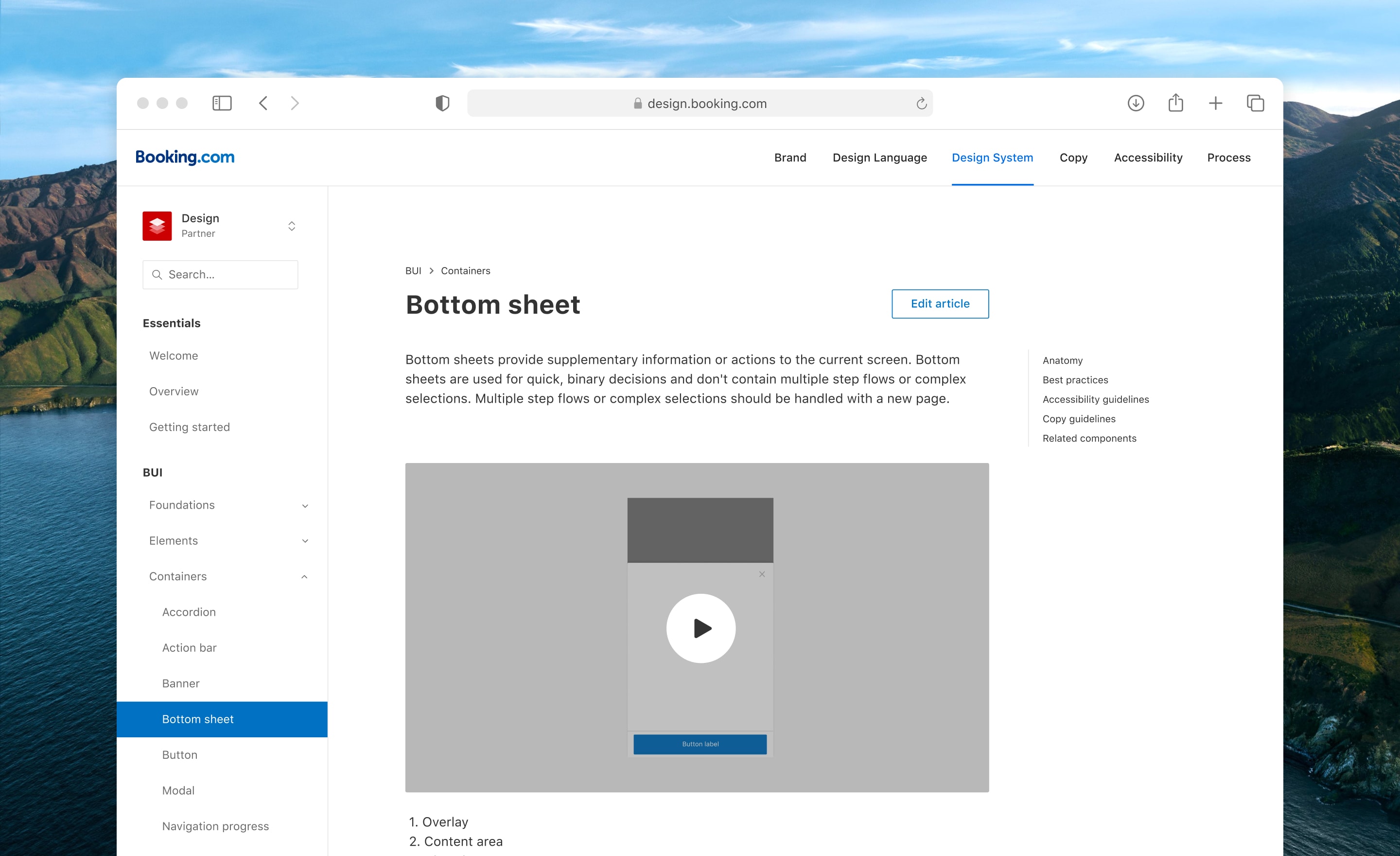Viewport: 1400px width, 856px height.
Task: Open the Design Partner switcher chevrons
Action: point(292,226)
